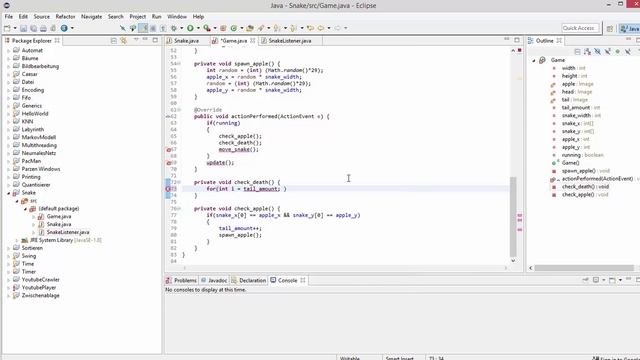Expand the Automat project
Image resolution: width=640 pixels, height=360 pixels.
(x=9, y=51)
